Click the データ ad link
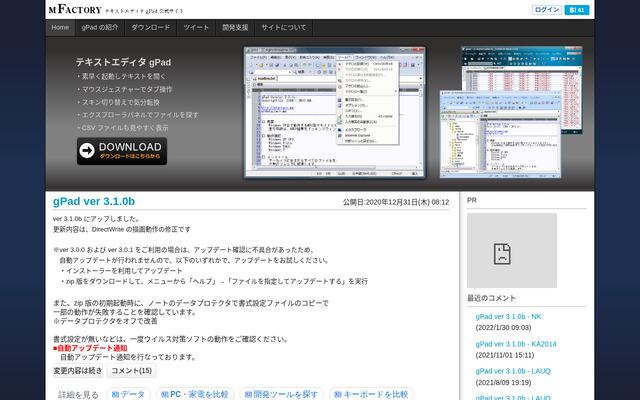640x400 pixels. coord(129,394)
